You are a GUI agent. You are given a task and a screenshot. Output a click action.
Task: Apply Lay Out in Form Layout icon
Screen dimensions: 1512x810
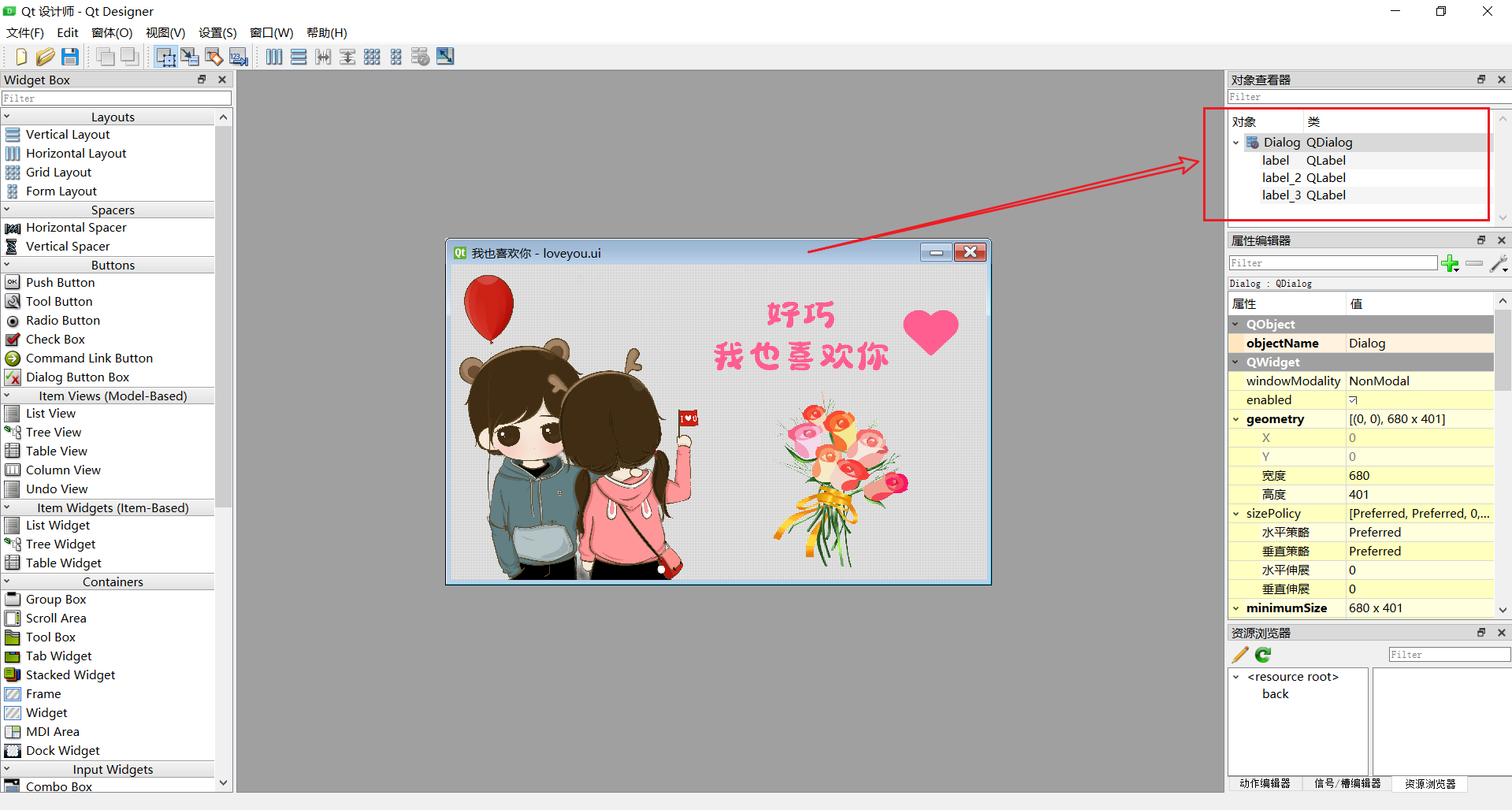coord(396,57)
